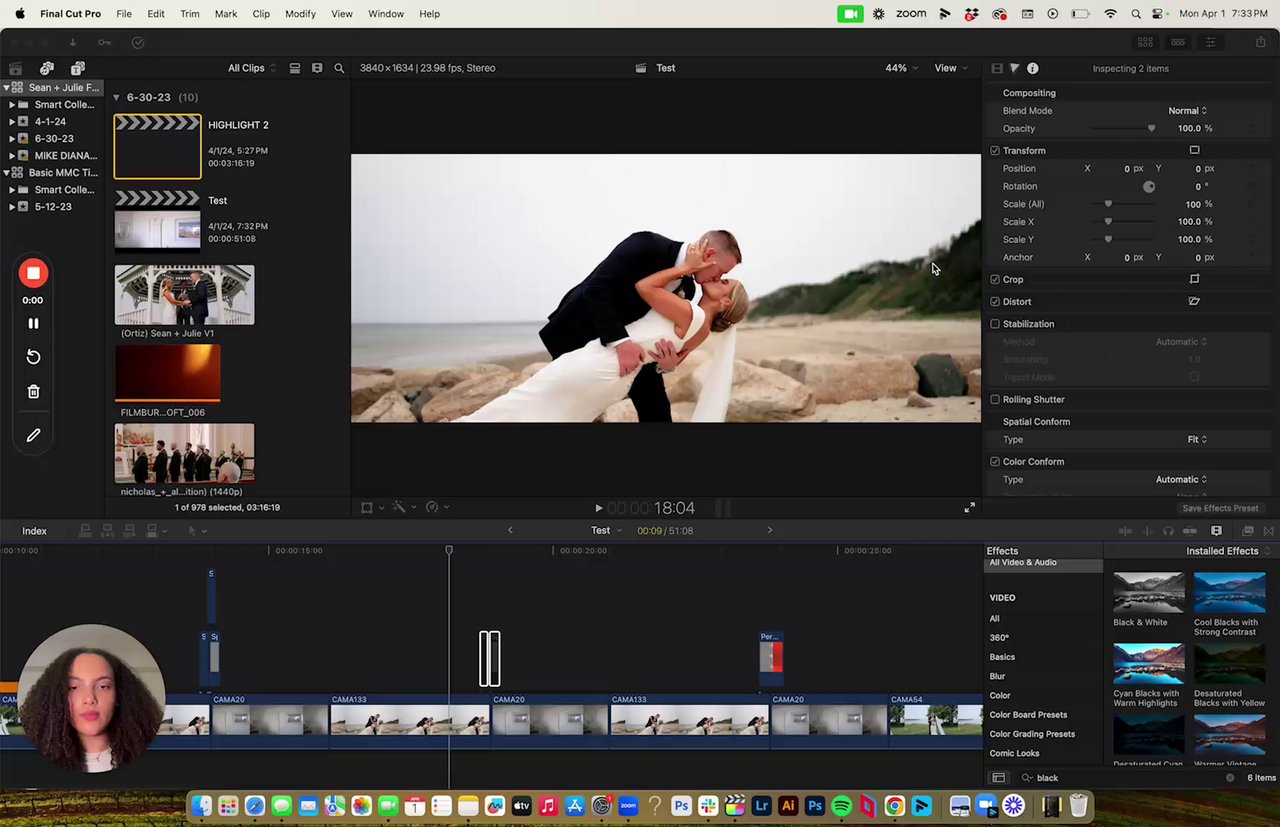Click the Crop tool icon in inspector
The height and width of the screenshot is (827, 1280).
point(1194,279)
